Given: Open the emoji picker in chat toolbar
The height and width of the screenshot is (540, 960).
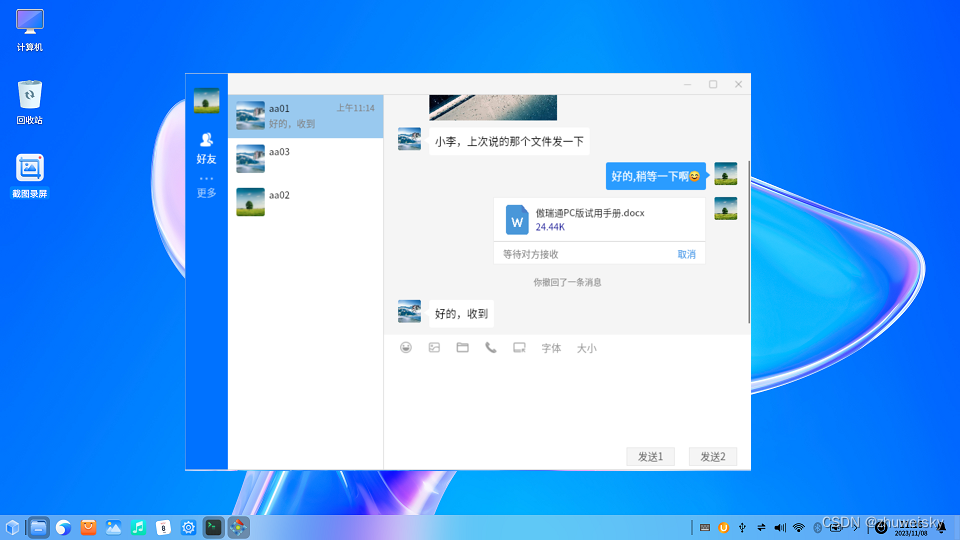Looking at the screenshot, I should pyautogui.click(x=406, y=348).
